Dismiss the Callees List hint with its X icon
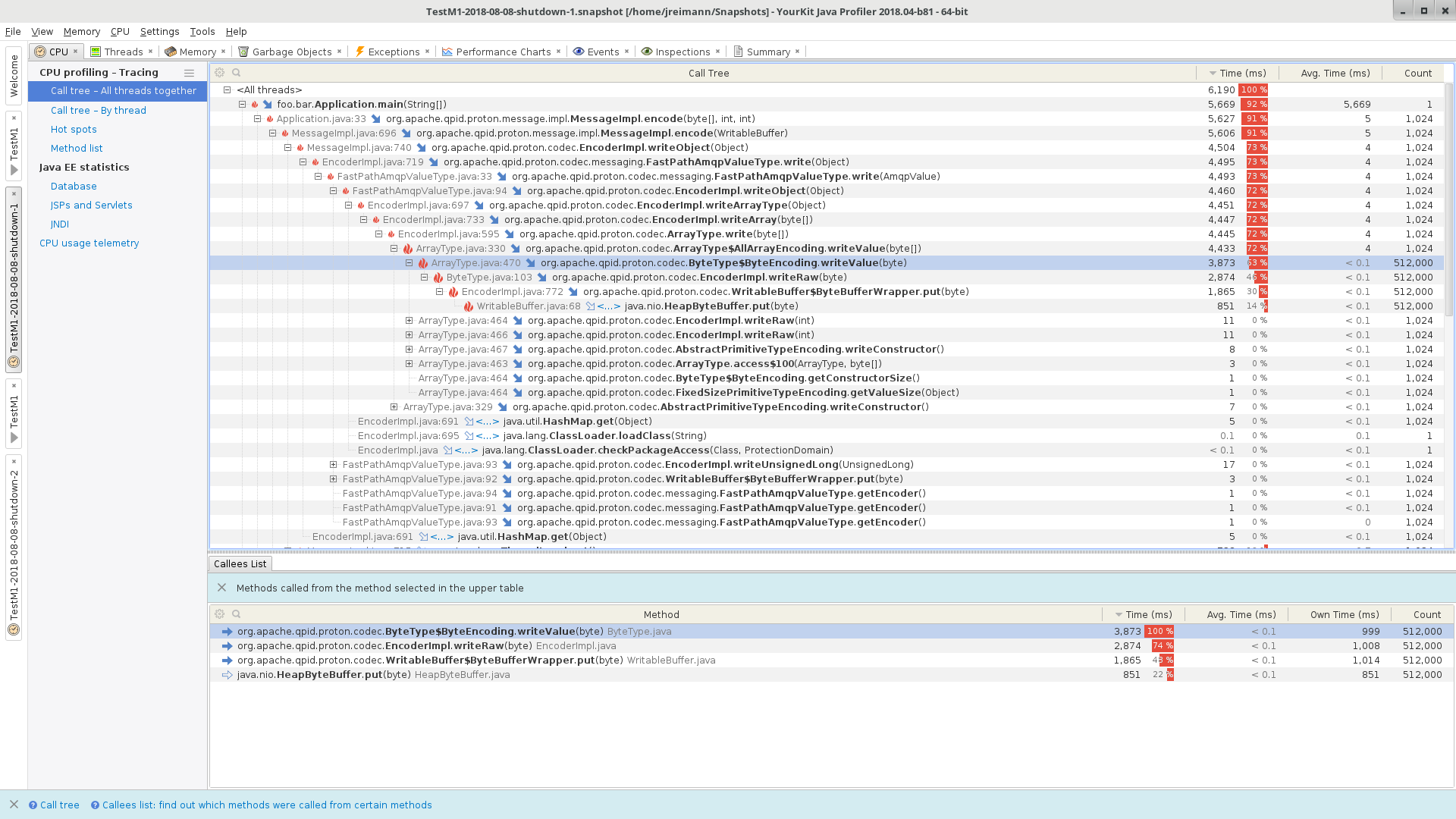The width and height of the screenshot is (1456, 819). [222, 588]
